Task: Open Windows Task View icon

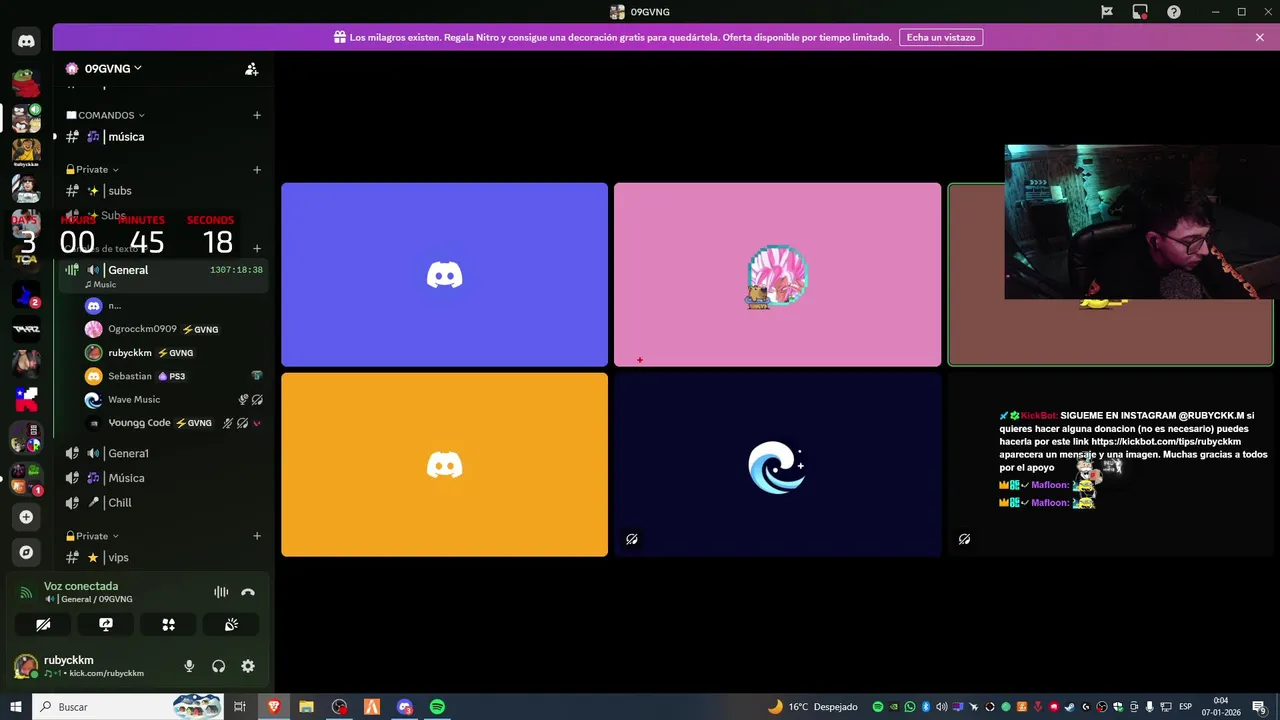Action: coord(240,707)
